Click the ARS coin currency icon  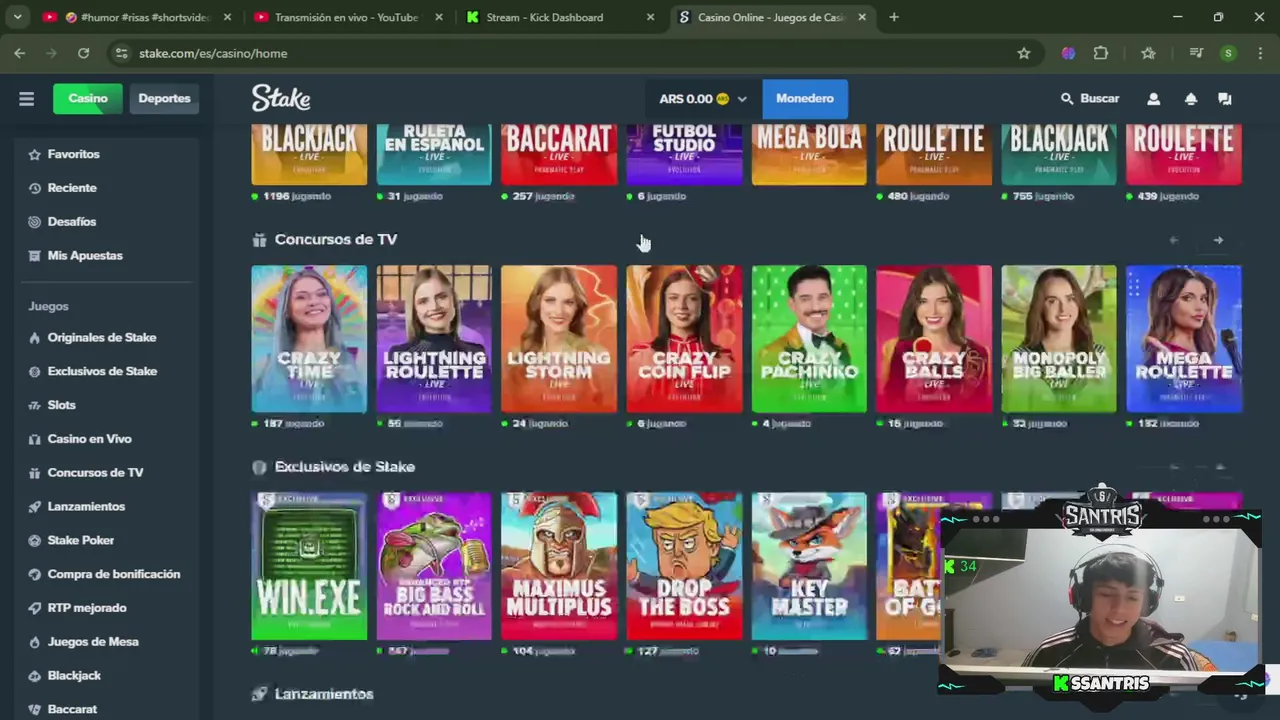coord(723,99)
